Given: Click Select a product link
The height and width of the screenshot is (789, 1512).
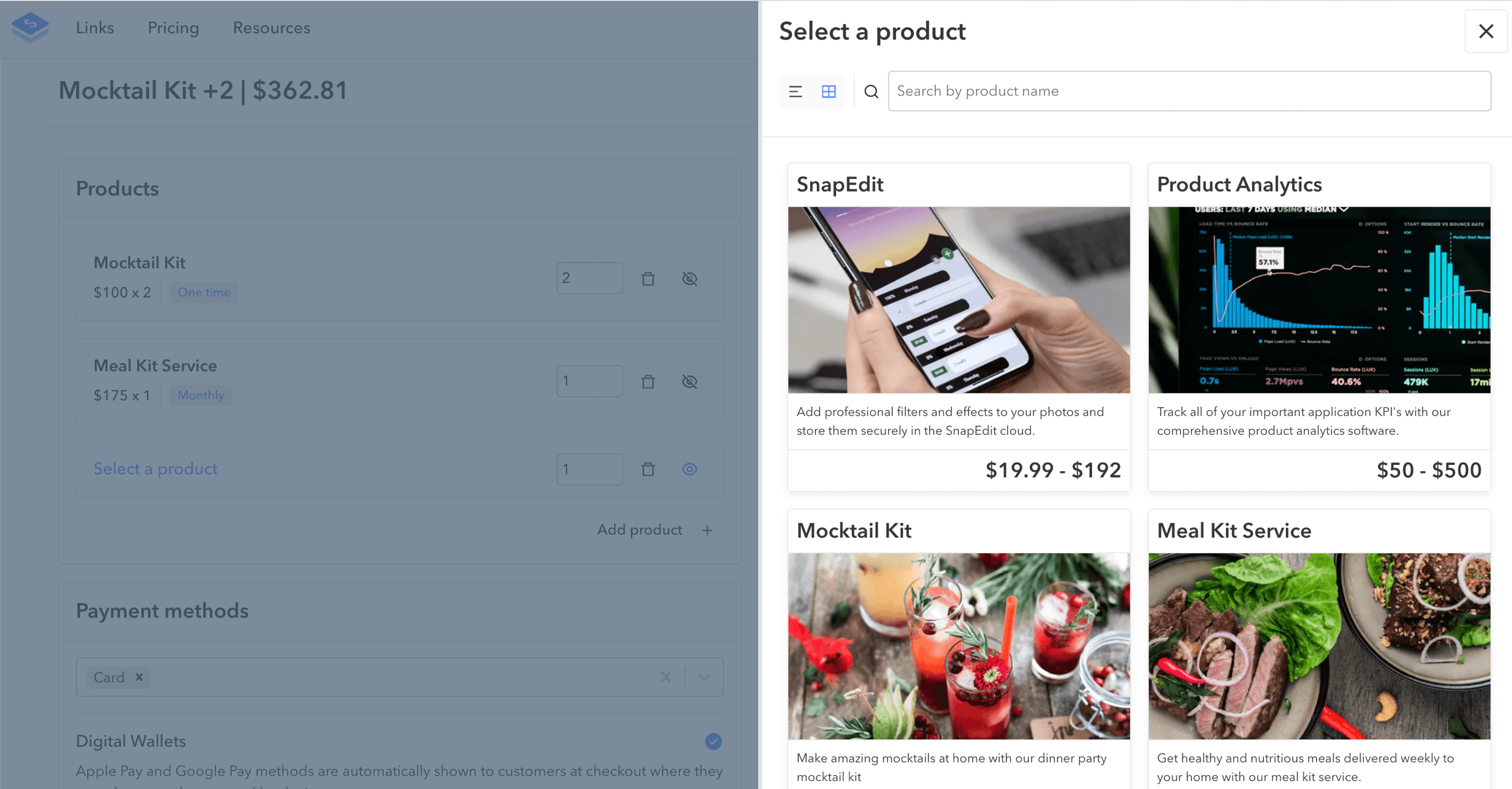Looking at the screenshot, I should pyautogui.click(x=155, y=468).
